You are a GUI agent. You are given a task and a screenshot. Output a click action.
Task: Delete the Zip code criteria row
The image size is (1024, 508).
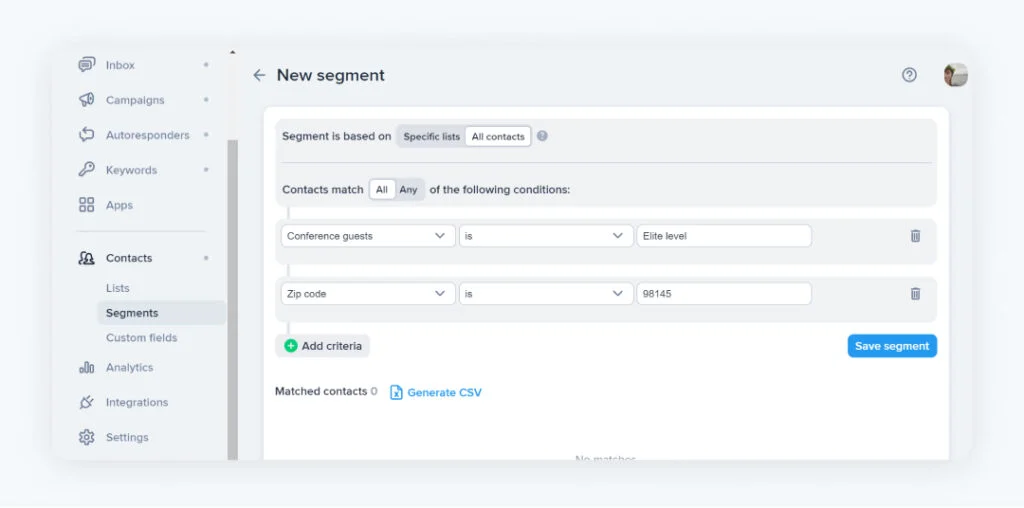pyautogui.click(x=915, y=294)
